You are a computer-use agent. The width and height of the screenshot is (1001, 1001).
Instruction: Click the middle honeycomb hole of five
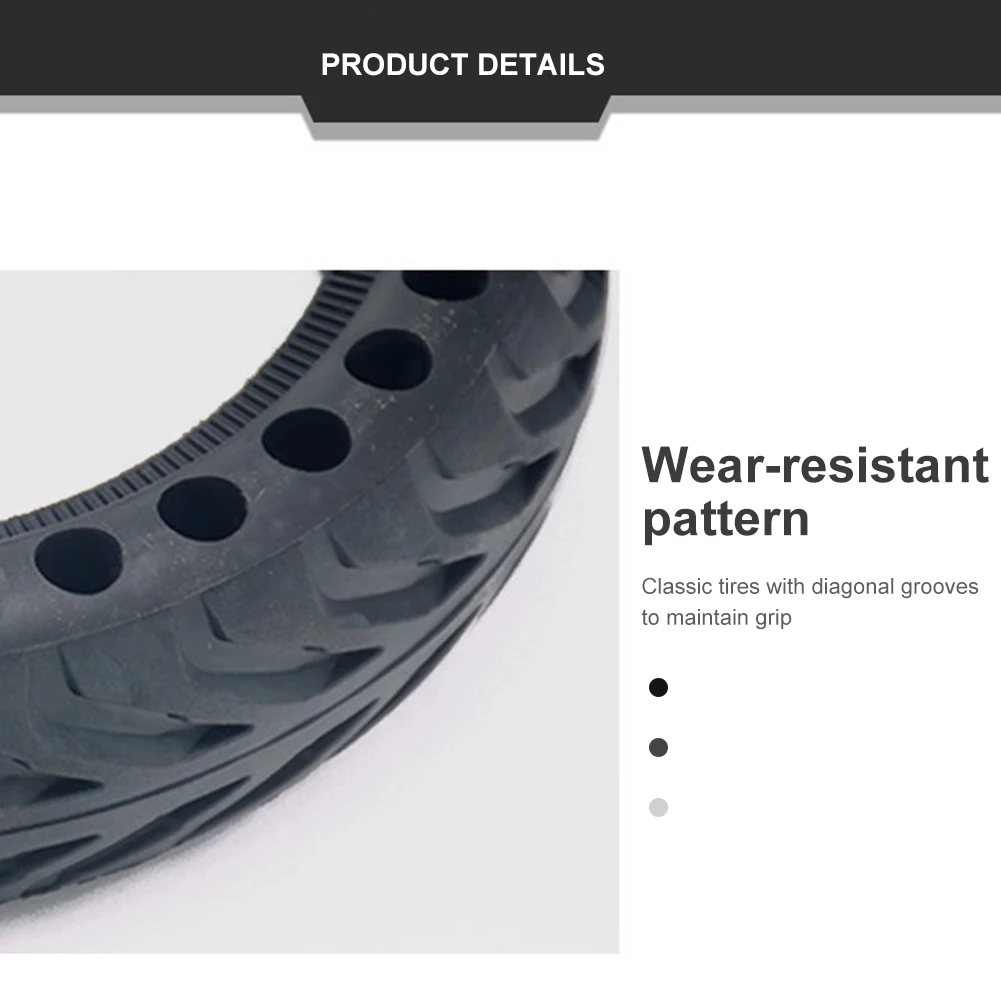pyautogui.click(x=306, y=440)
